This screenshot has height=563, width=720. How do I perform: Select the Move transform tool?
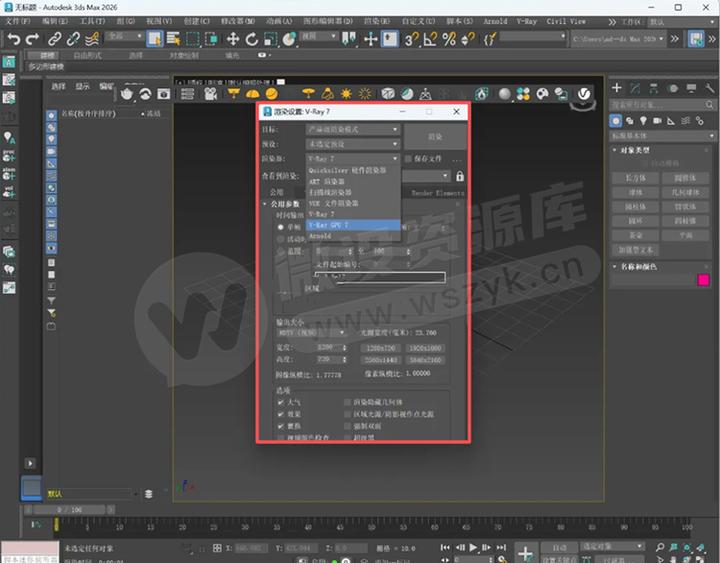[x=234, y=39]
